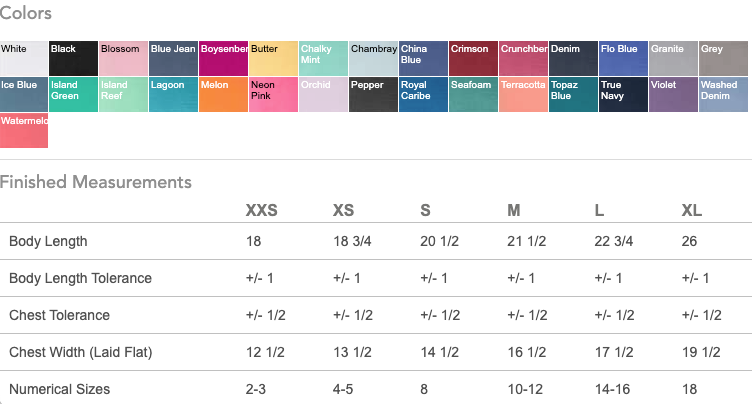Pick the Blossom pink swatch
Screen dimensions: 752x404
point(124,58)
